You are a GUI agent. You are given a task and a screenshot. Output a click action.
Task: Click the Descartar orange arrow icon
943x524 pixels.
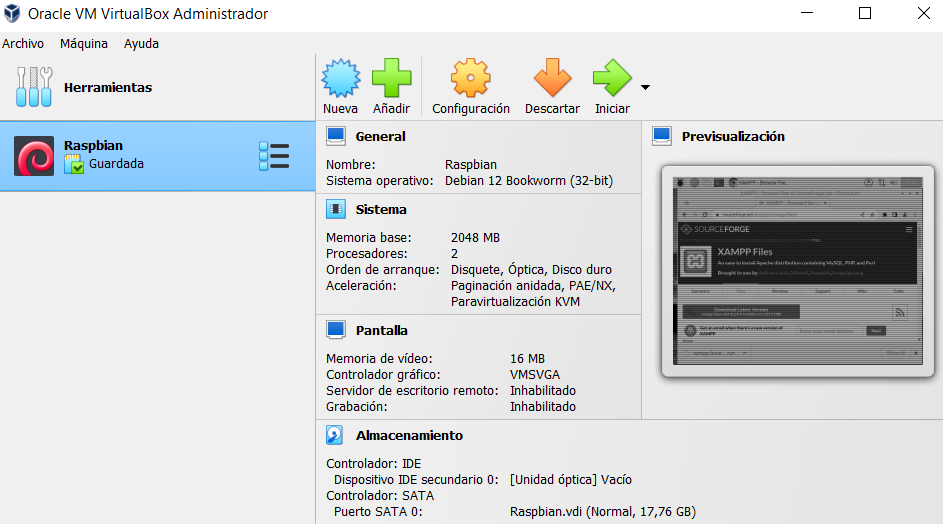(x=552, y=78)
